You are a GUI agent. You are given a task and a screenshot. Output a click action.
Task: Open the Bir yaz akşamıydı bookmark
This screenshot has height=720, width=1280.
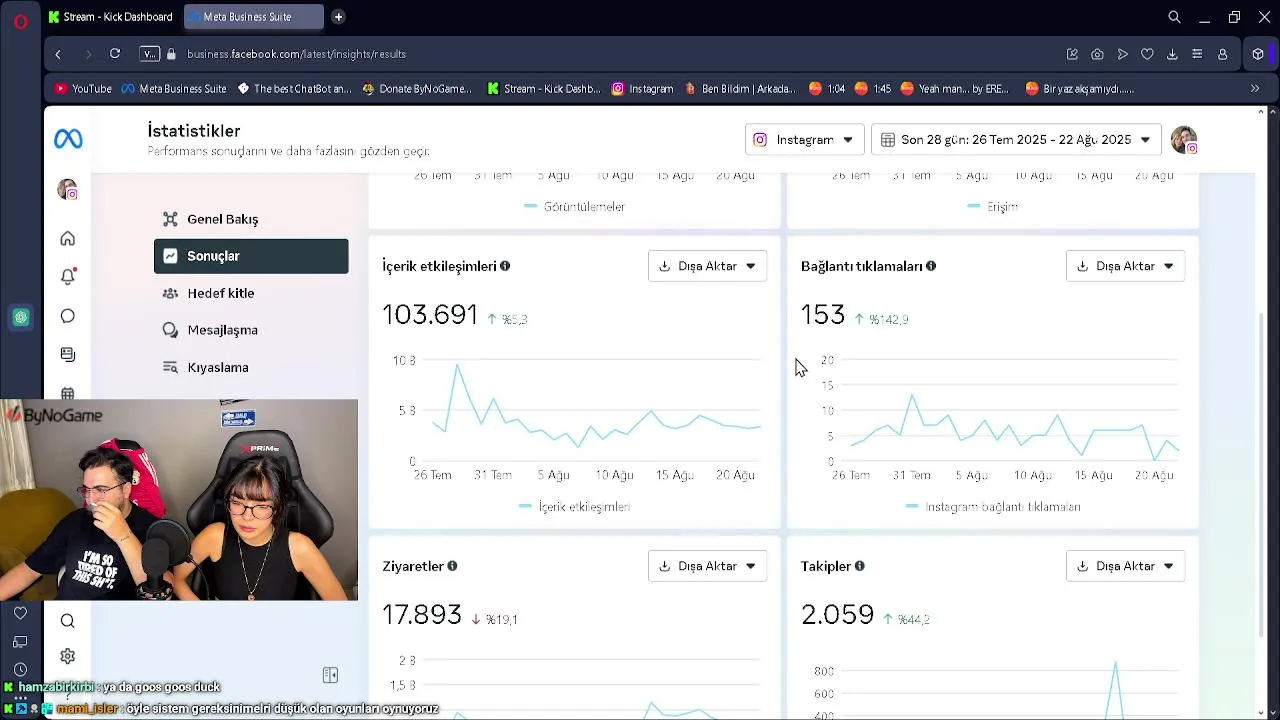click(x=1080, y=89)
